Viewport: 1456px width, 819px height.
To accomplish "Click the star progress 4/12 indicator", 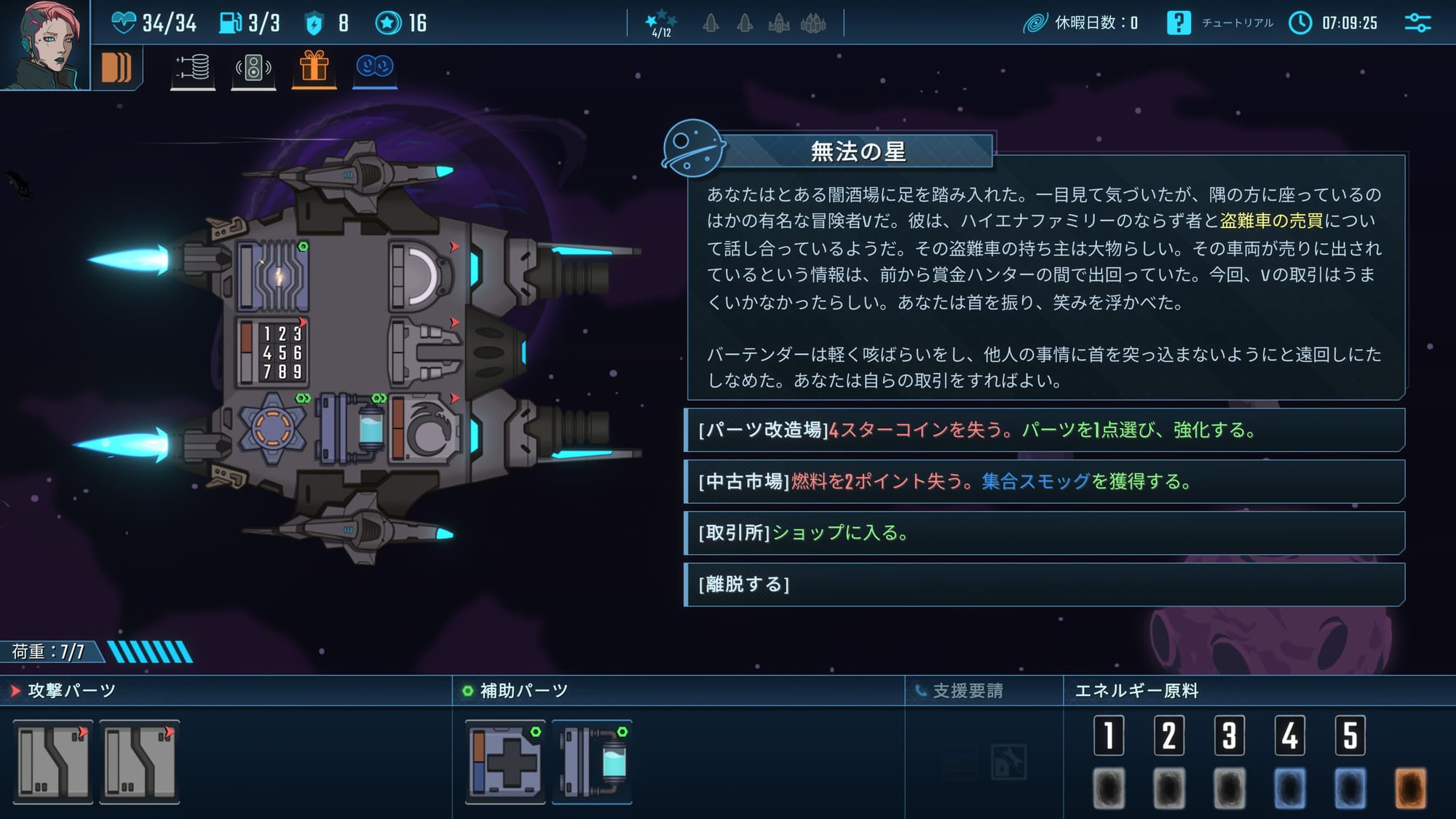I will click(x=661, y=23).
